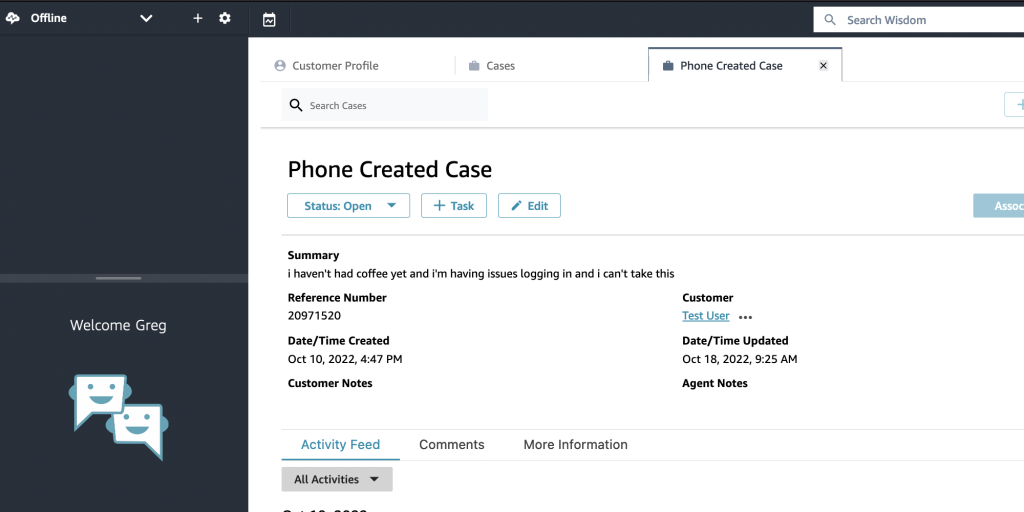Add a new Task to case
Screen dimensions: 1024x512
pyautogui.click(x=453, y=206)
